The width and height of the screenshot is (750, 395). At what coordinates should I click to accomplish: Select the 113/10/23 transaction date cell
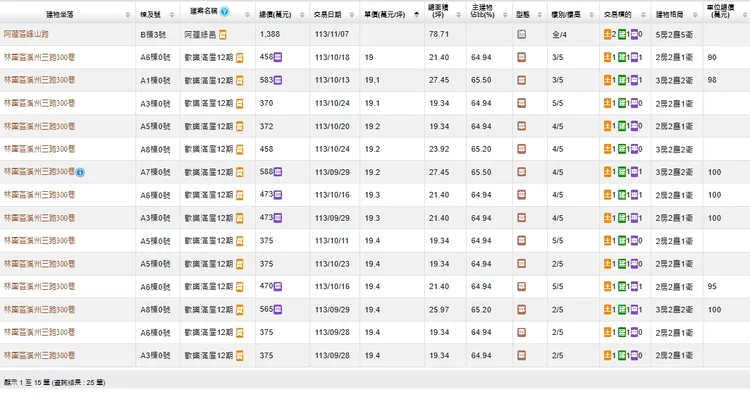[x=332, y=264]
